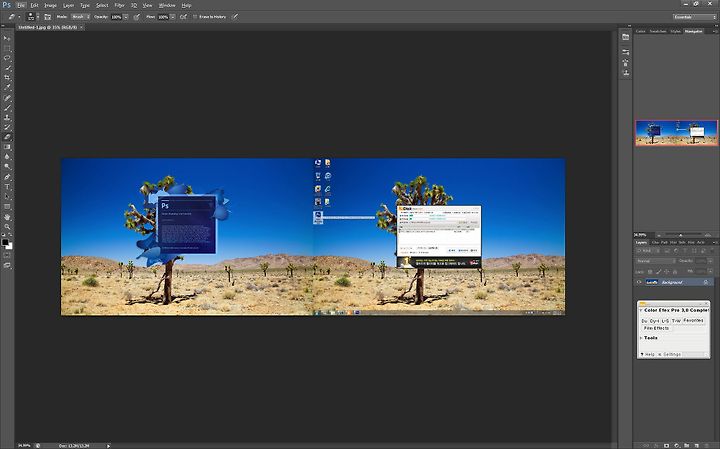Select the Eraser tool in toolbox
The height and width of the screenshot is (449, 720).
coord(7,137)
